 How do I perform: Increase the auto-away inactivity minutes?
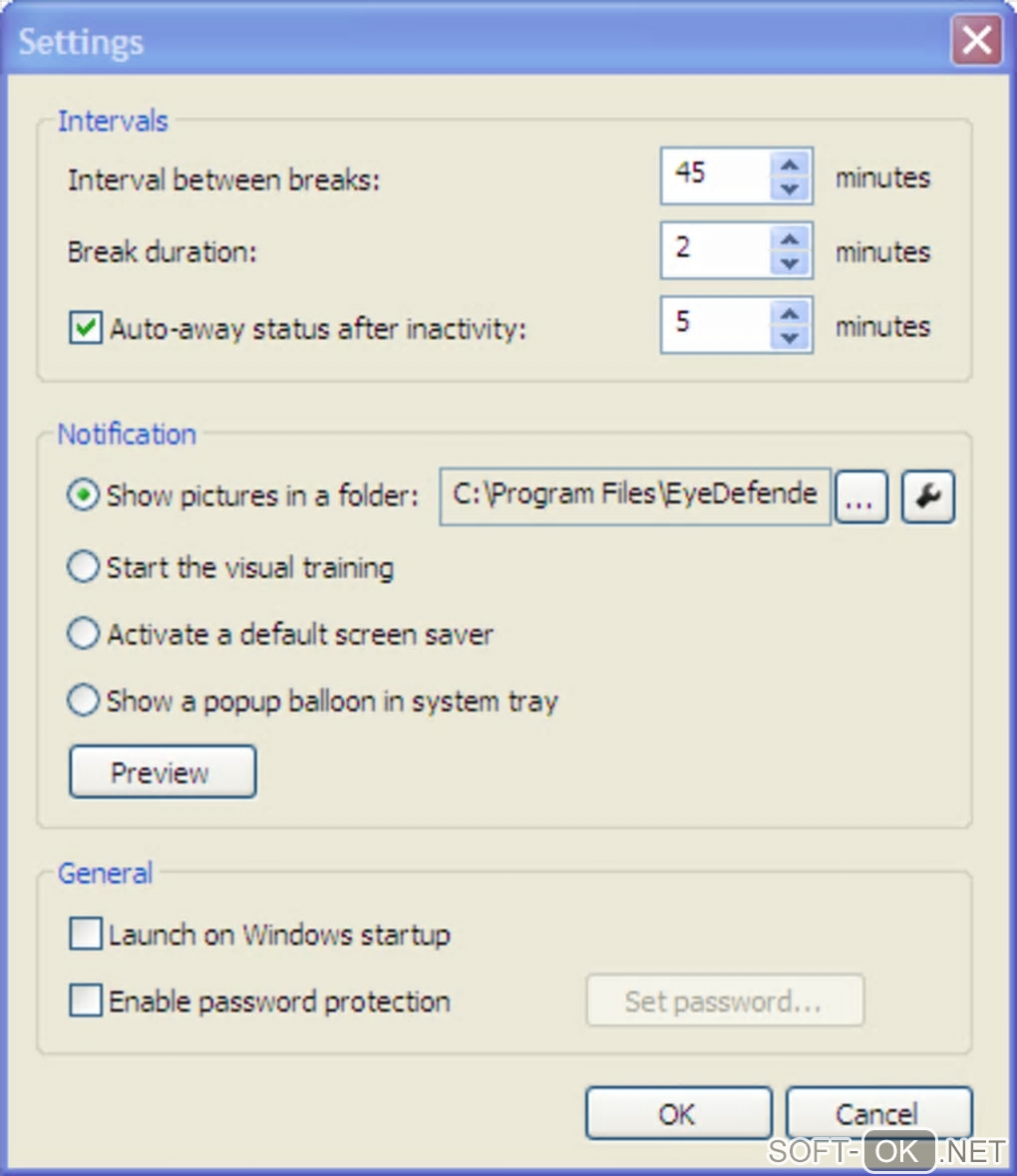tap(790, 315)
